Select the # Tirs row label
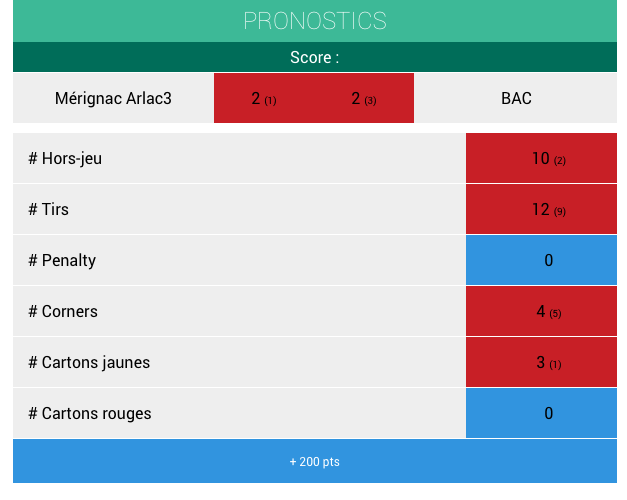 (x=48, y=210)
